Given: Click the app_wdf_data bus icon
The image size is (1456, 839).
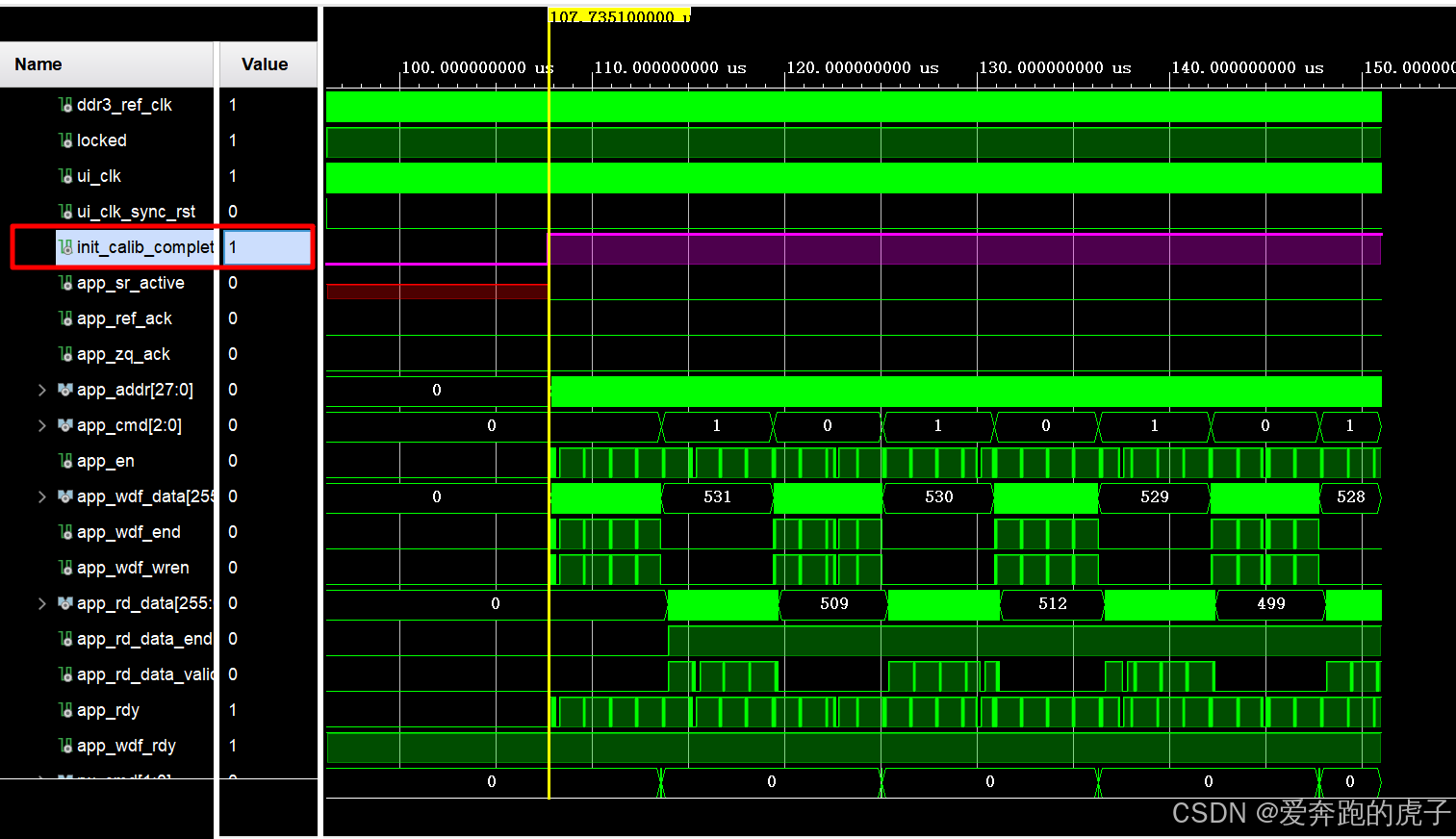Looking at the screenshot, I should (x=65, y=496).
